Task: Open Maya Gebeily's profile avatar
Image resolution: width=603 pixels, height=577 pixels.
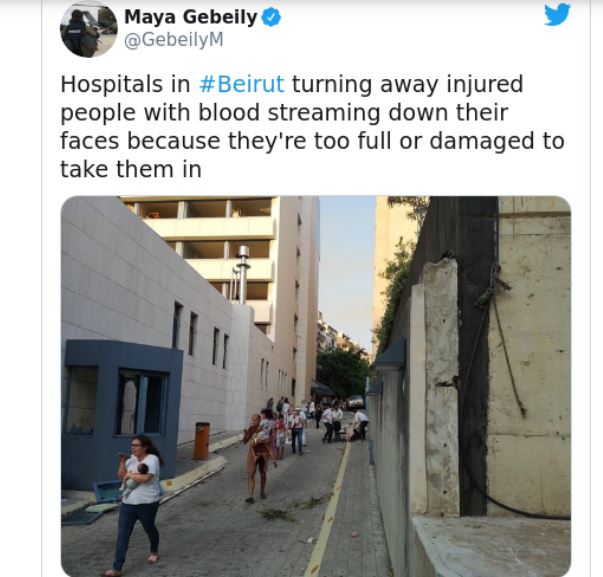Action: tap(89, 30)
